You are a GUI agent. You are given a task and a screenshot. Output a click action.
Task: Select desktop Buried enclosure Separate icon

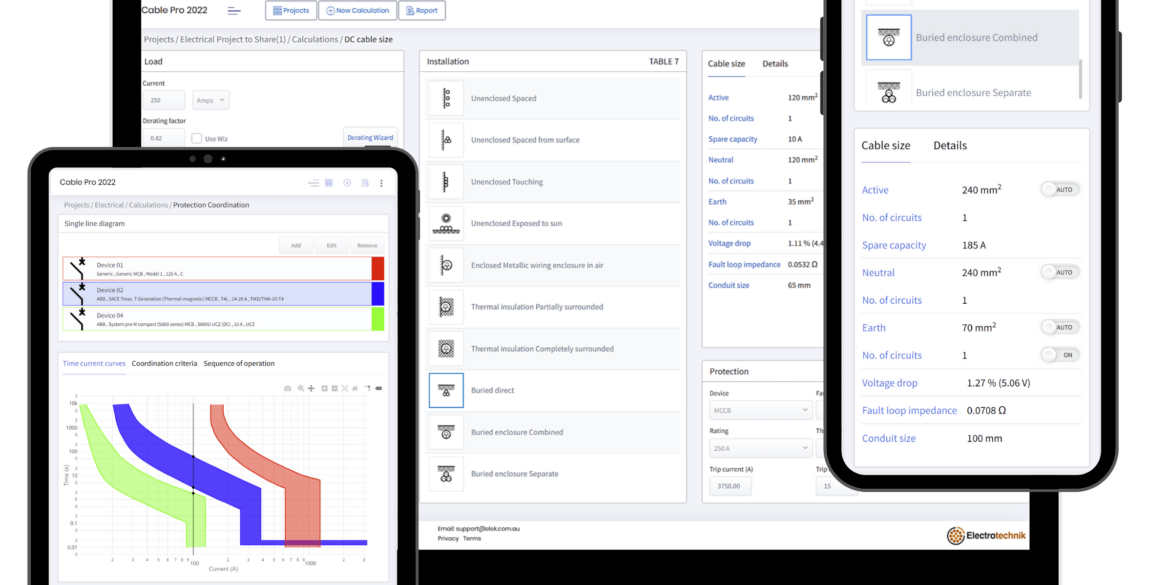(x=446, y=474)
